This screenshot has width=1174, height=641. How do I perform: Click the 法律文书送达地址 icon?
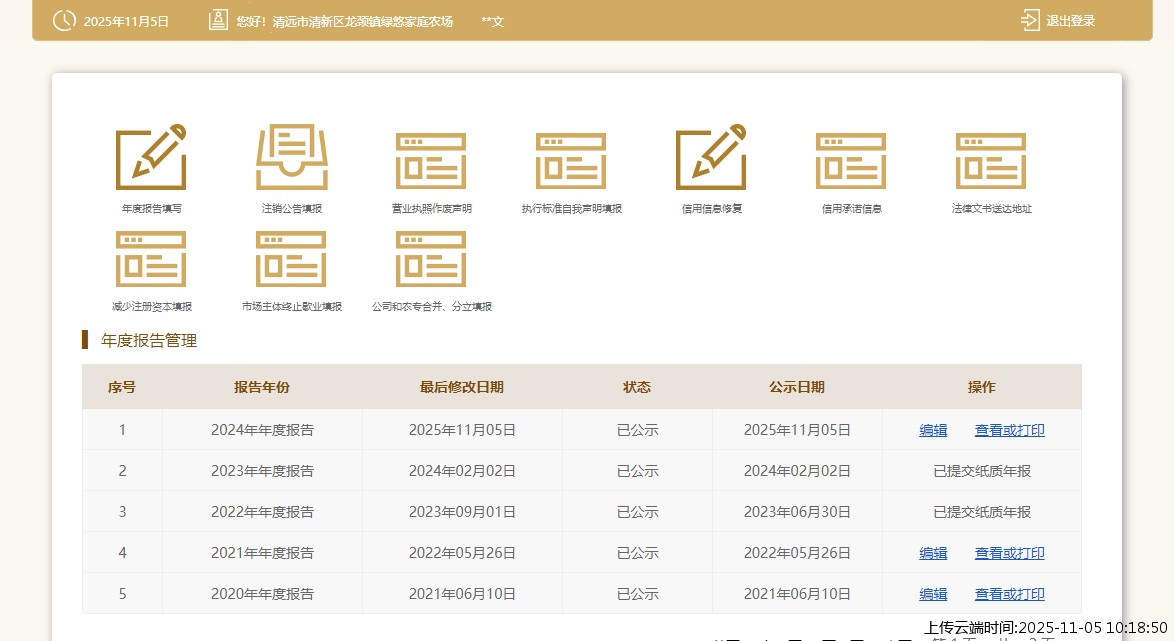click(x=991, y=160)
